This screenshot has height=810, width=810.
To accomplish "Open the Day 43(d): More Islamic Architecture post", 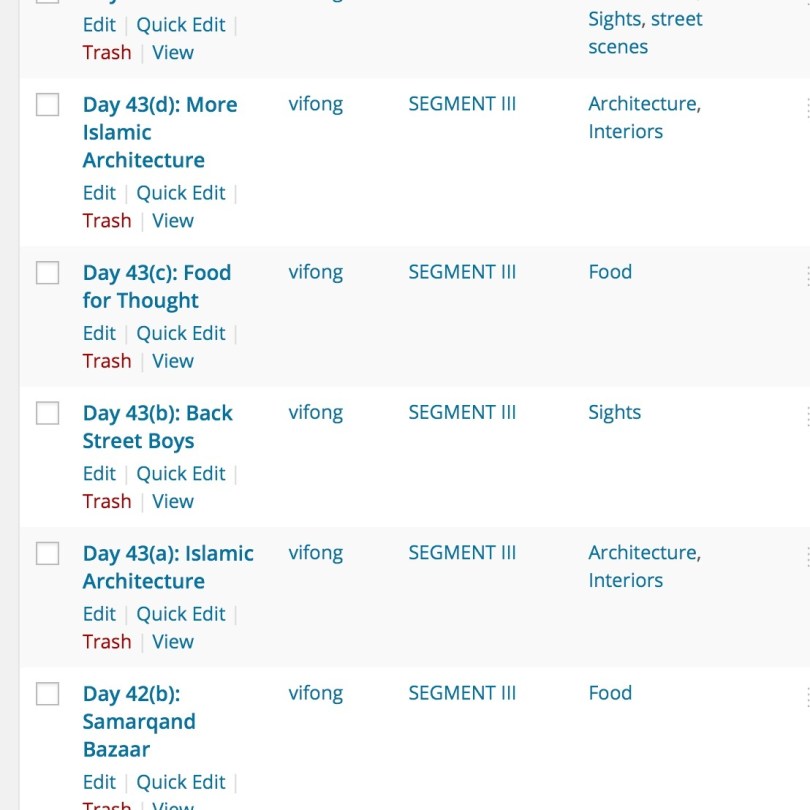I will point(159,132).
